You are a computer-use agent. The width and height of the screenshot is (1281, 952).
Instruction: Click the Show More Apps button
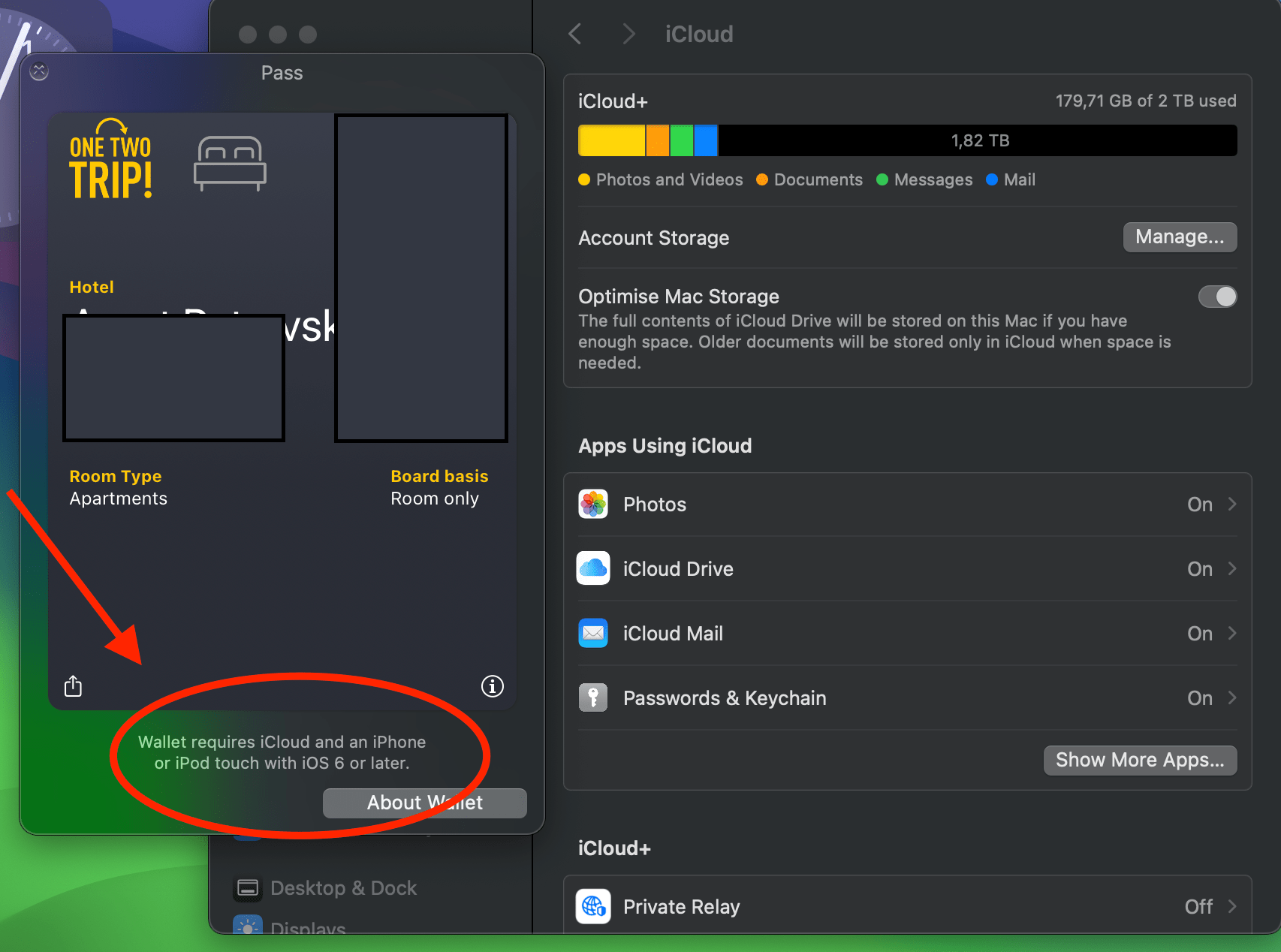pos(1140,760)
